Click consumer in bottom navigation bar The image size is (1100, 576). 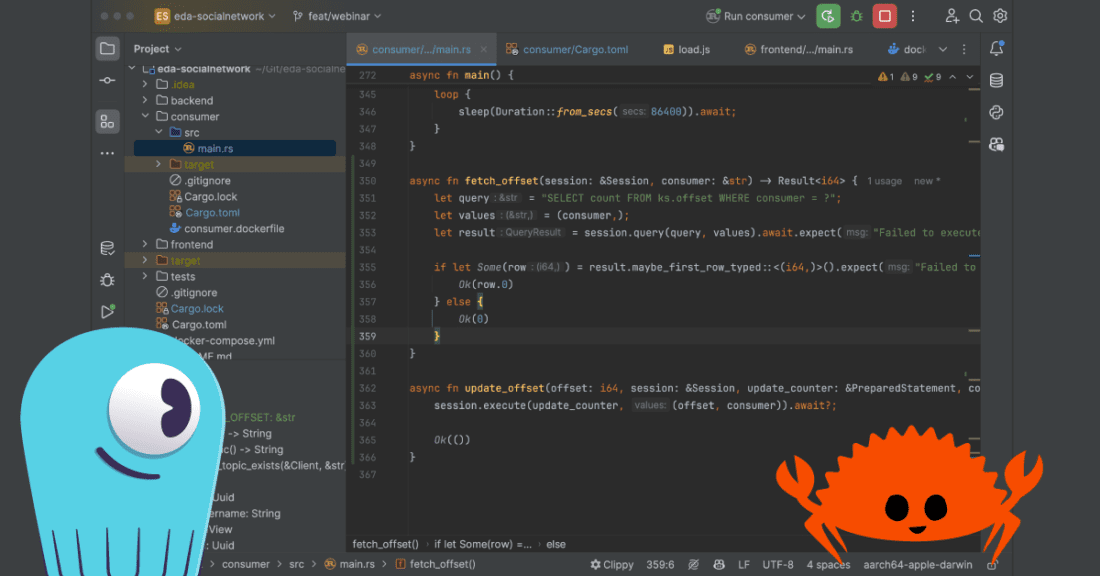pos(246,564)
